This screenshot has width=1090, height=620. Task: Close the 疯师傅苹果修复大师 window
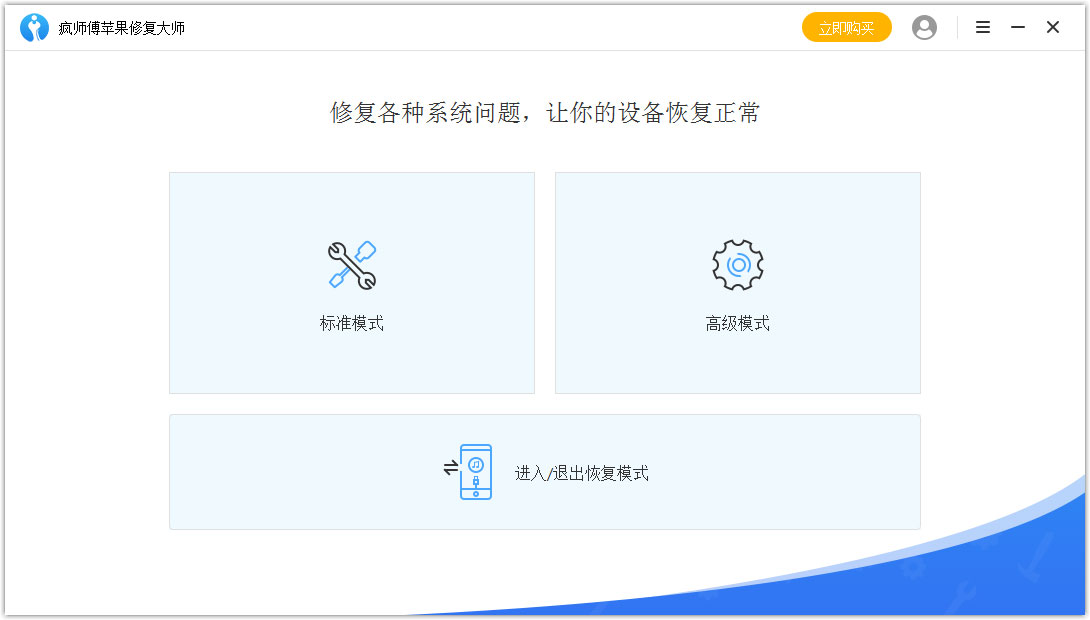click(1052, 27)
